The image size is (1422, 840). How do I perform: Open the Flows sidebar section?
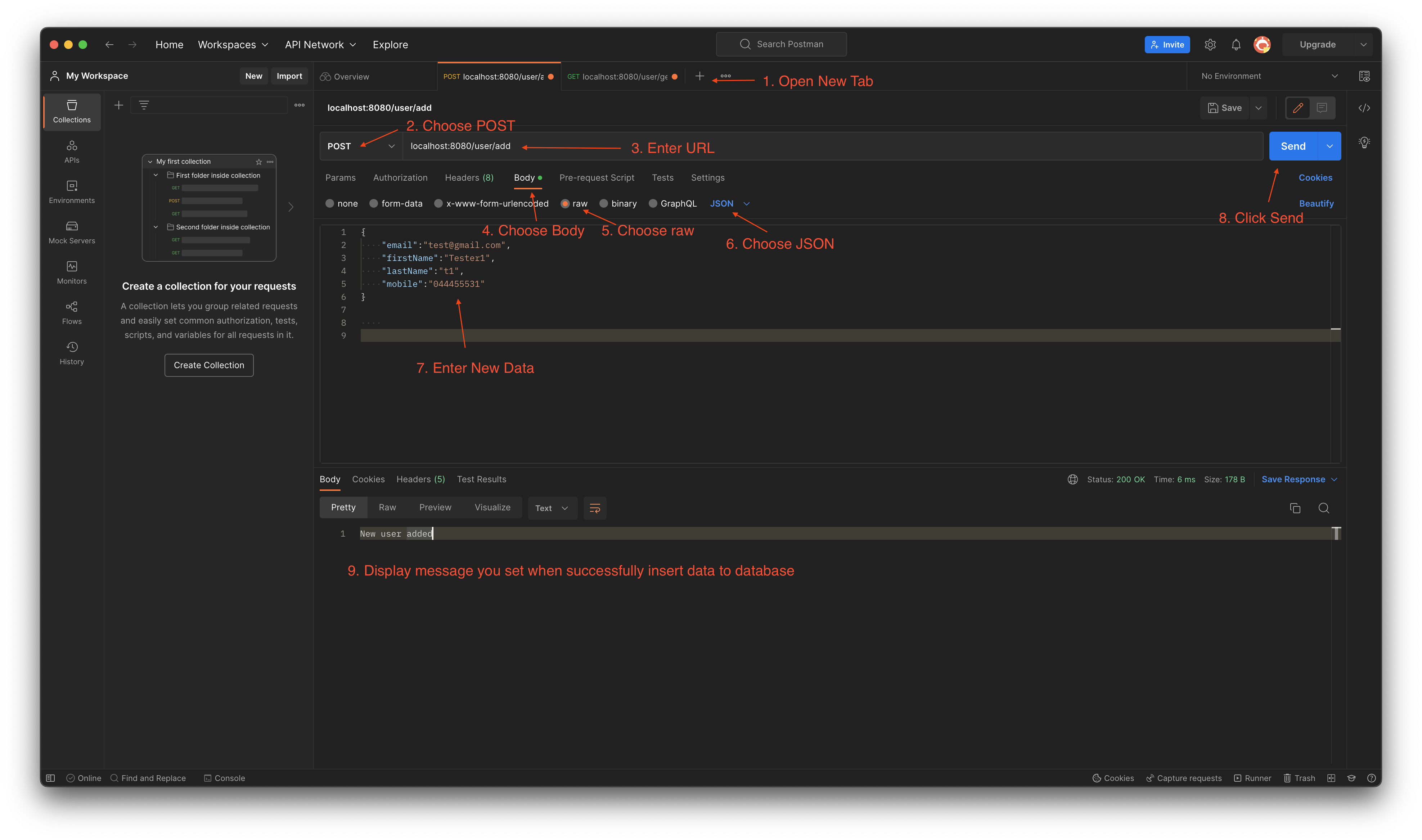[x=72, y=312]
